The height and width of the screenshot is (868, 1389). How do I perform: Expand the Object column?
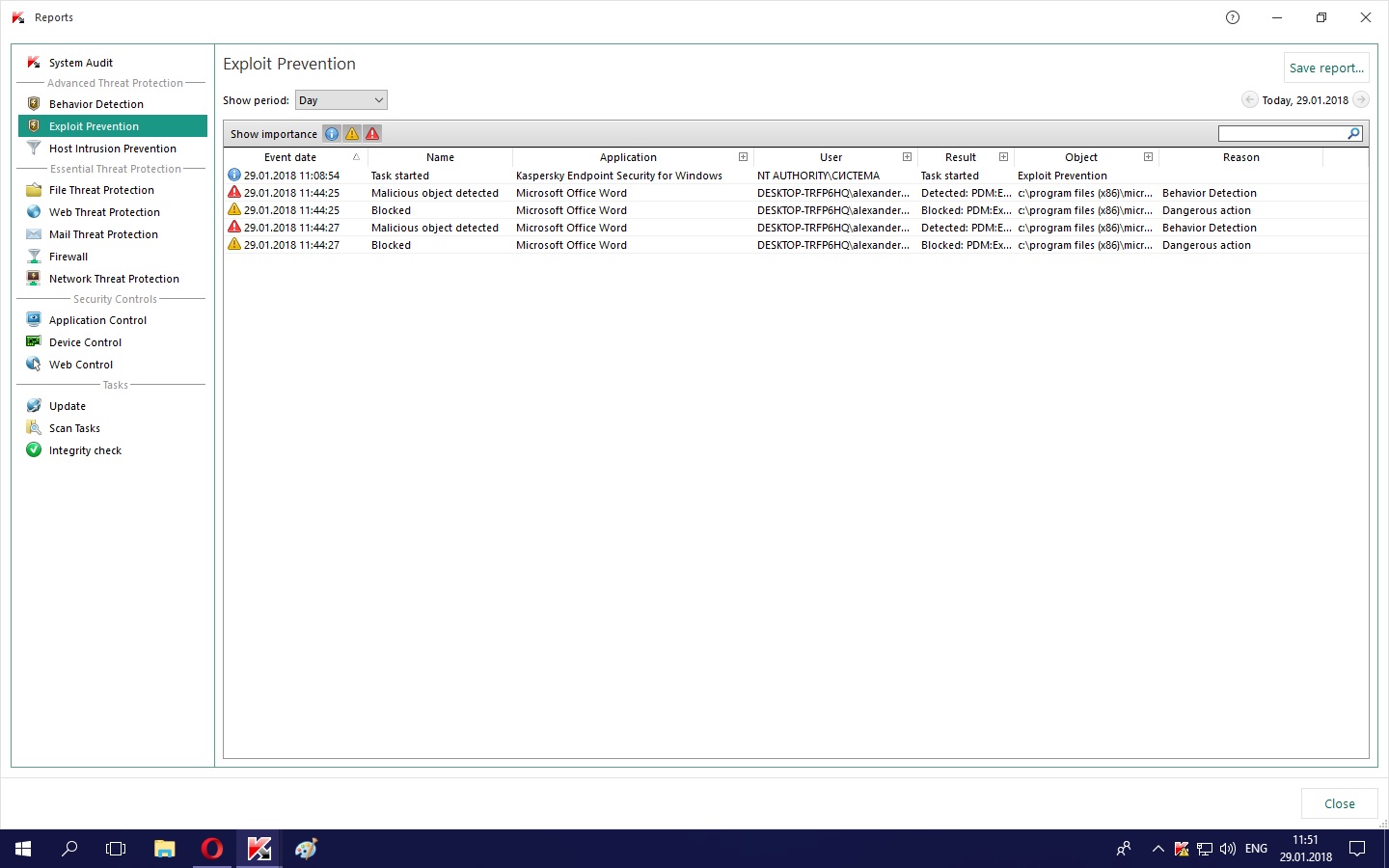click(x=1148, y=157)
